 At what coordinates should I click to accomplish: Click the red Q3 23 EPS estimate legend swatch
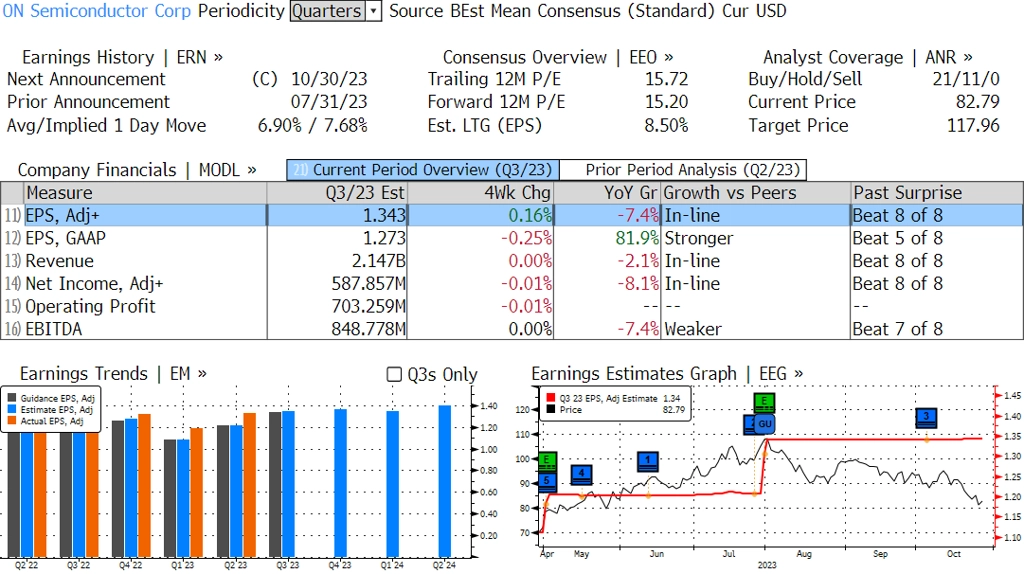pos(551,398)
